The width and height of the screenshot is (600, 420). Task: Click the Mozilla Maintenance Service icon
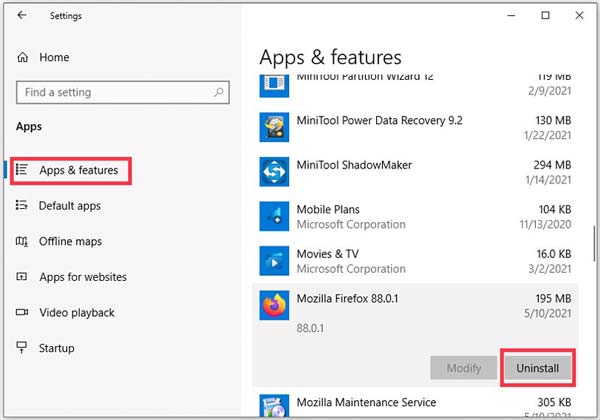pyautogui.click(x=273, y=405)
